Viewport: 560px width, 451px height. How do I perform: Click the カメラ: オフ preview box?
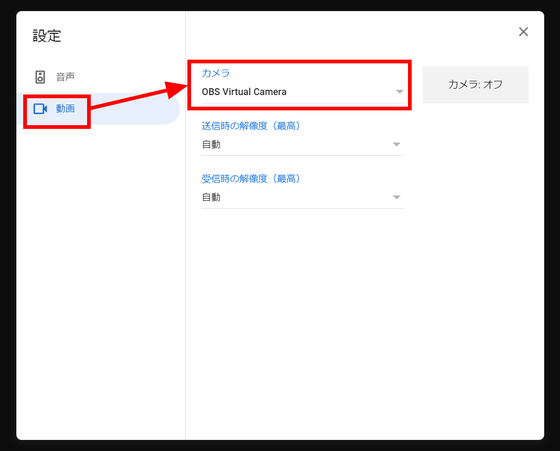coord(475,85)
